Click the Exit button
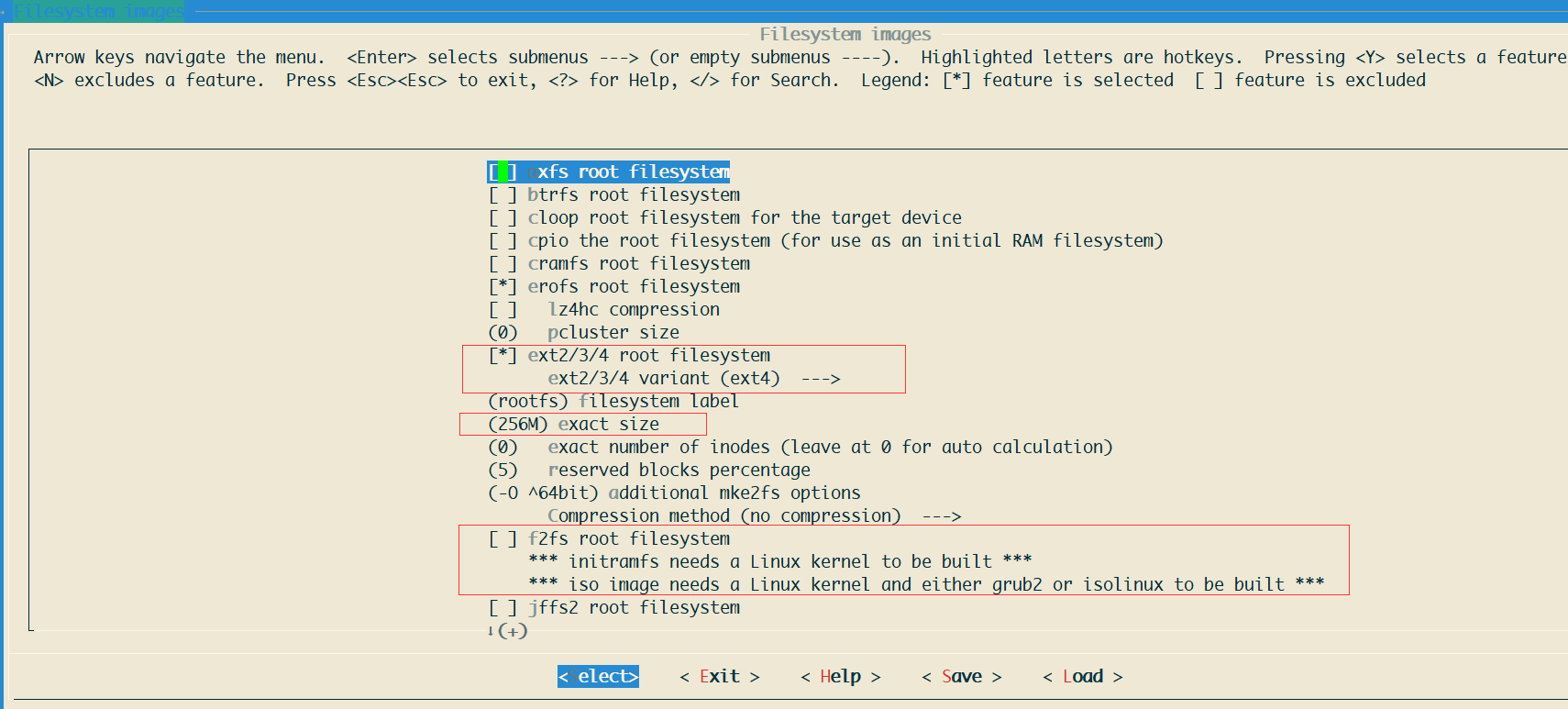 (x=720, y=676)
